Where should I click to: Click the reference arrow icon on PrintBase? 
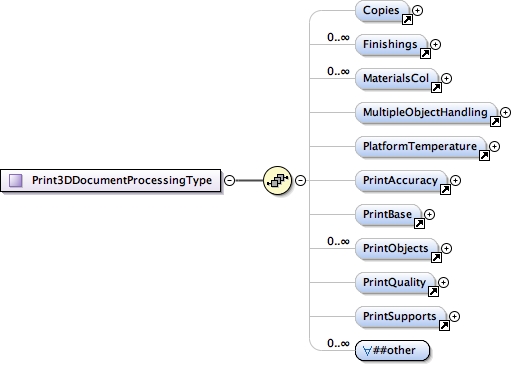(419, 223)
